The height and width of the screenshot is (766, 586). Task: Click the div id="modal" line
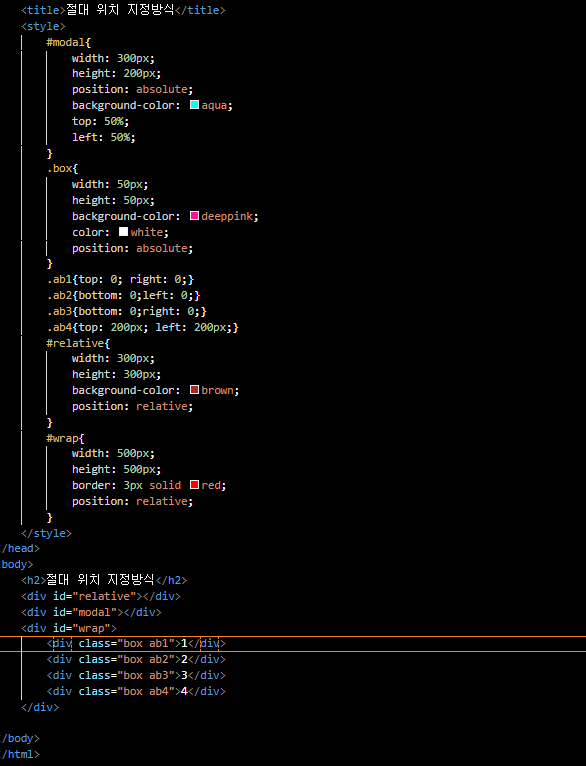(91, 612)
